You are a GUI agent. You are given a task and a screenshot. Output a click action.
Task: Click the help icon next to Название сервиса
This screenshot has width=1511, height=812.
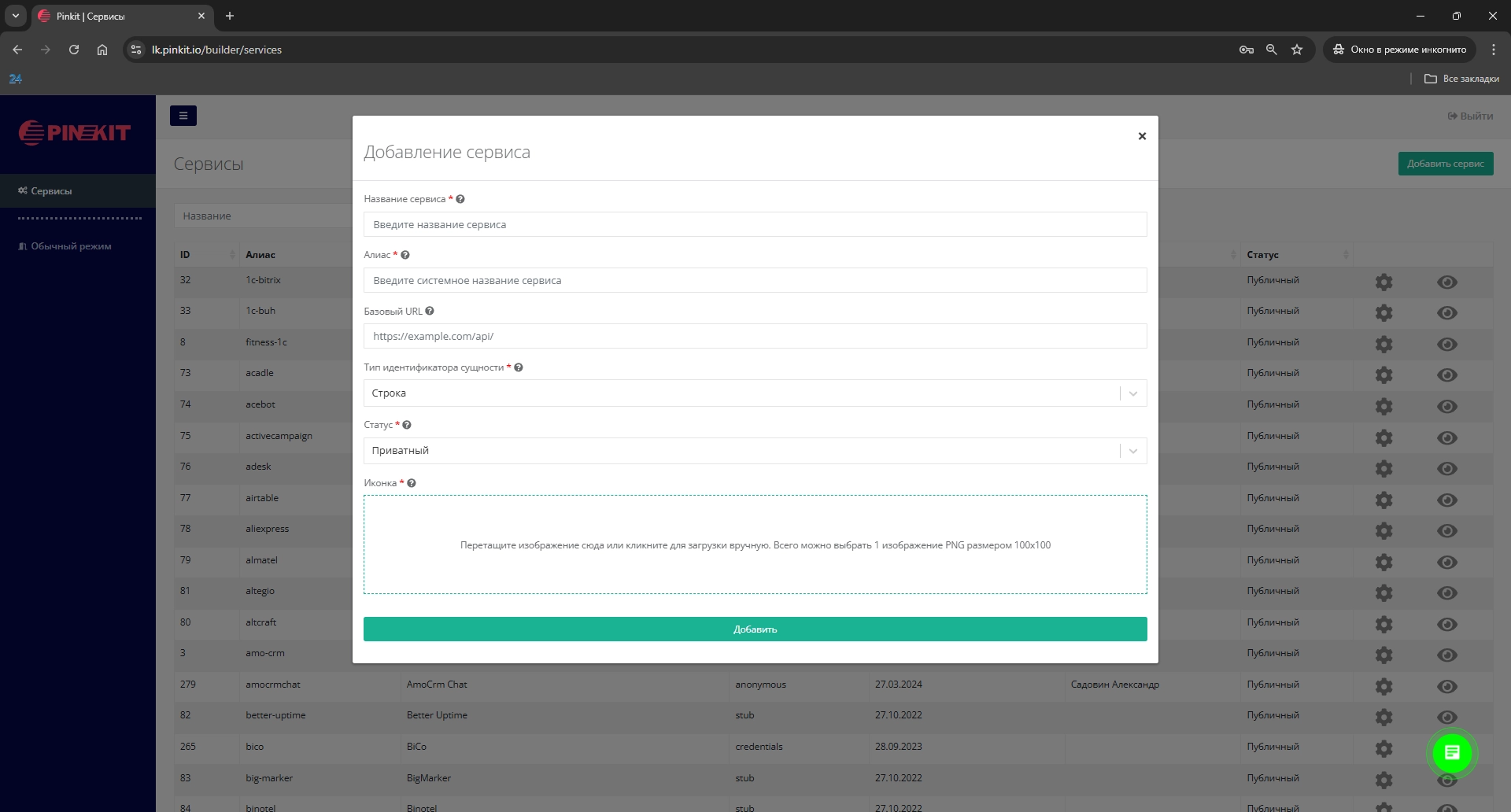(x=460, y=199)
